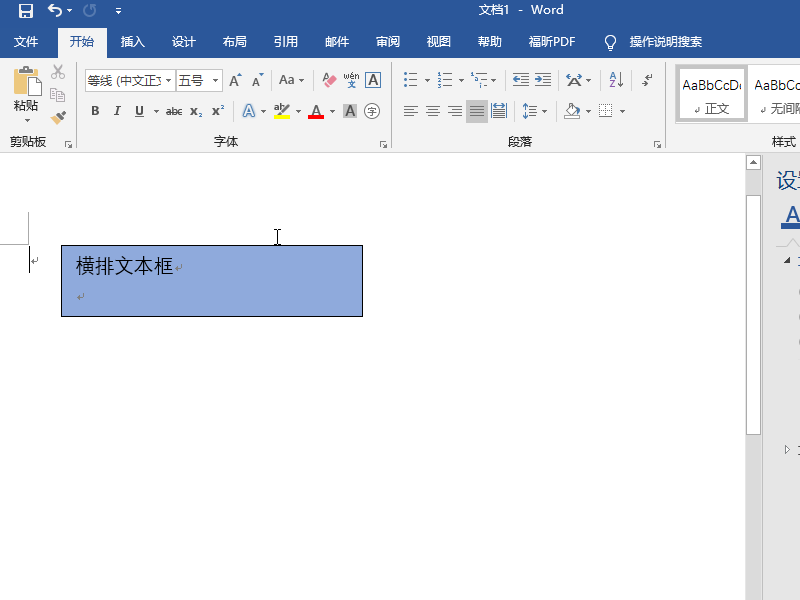This screenshot has width=800, height=600.
Task: Toggle underline formatting
Action: (x=139, y=111)
